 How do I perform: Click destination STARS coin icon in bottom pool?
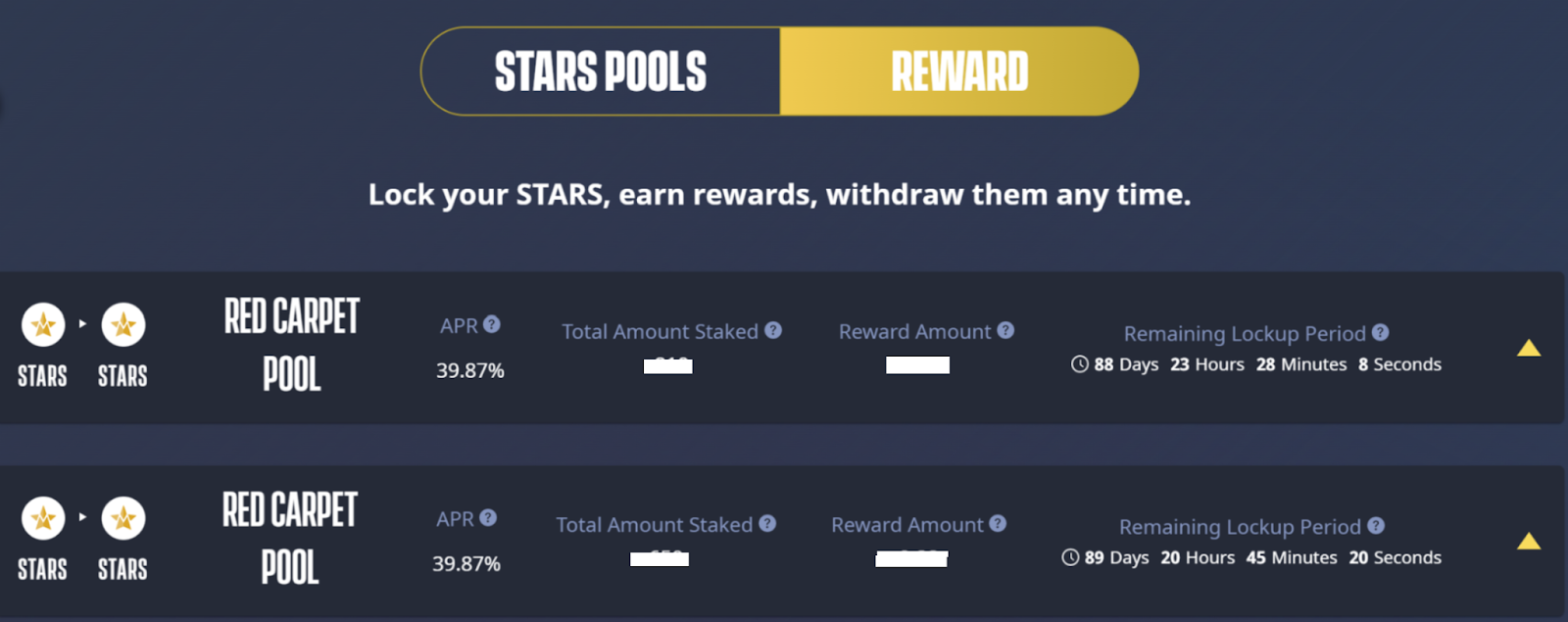click(123, 518)
